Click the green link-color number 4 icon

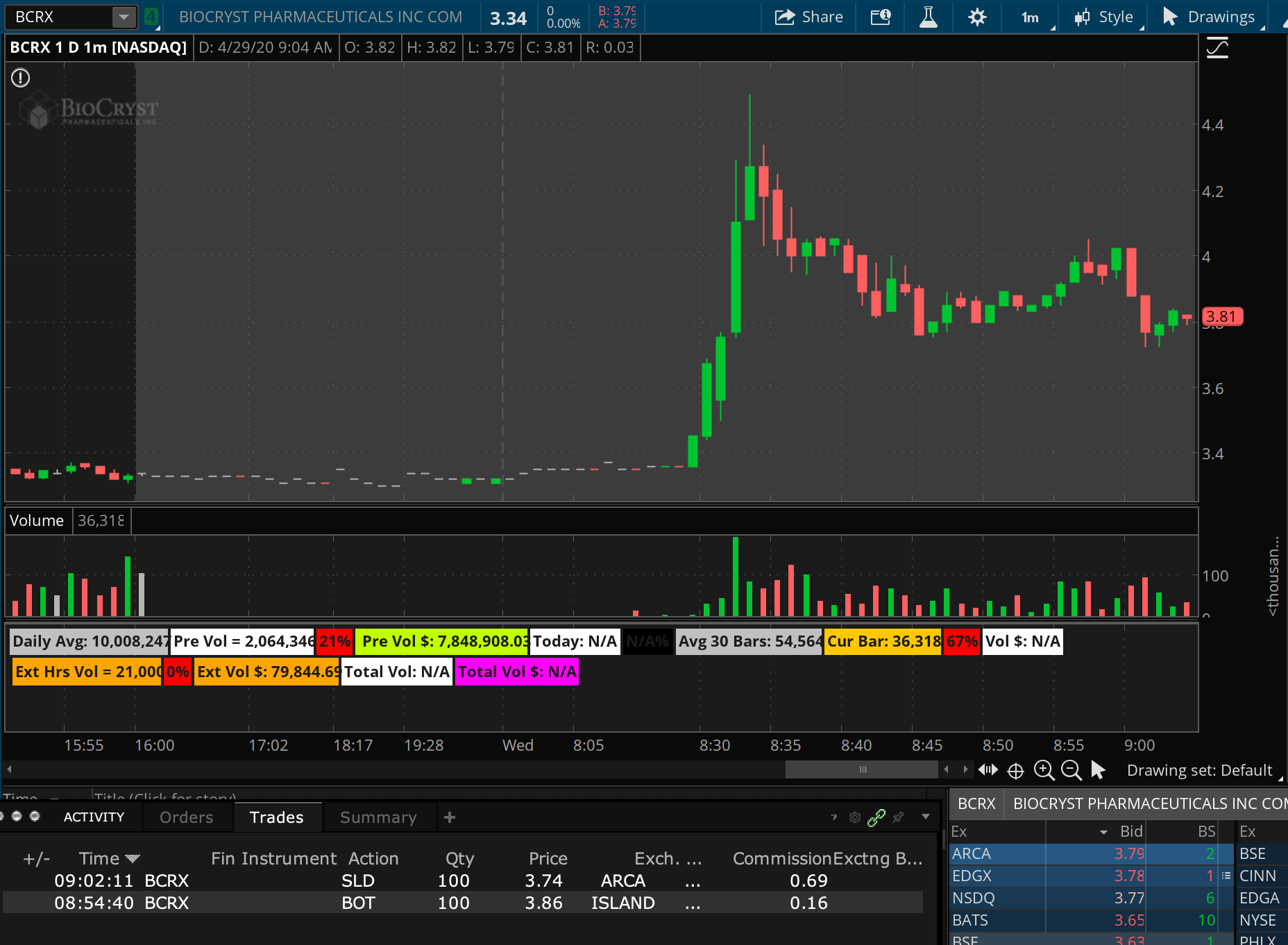pyautogui.click(x=151, y=17)
